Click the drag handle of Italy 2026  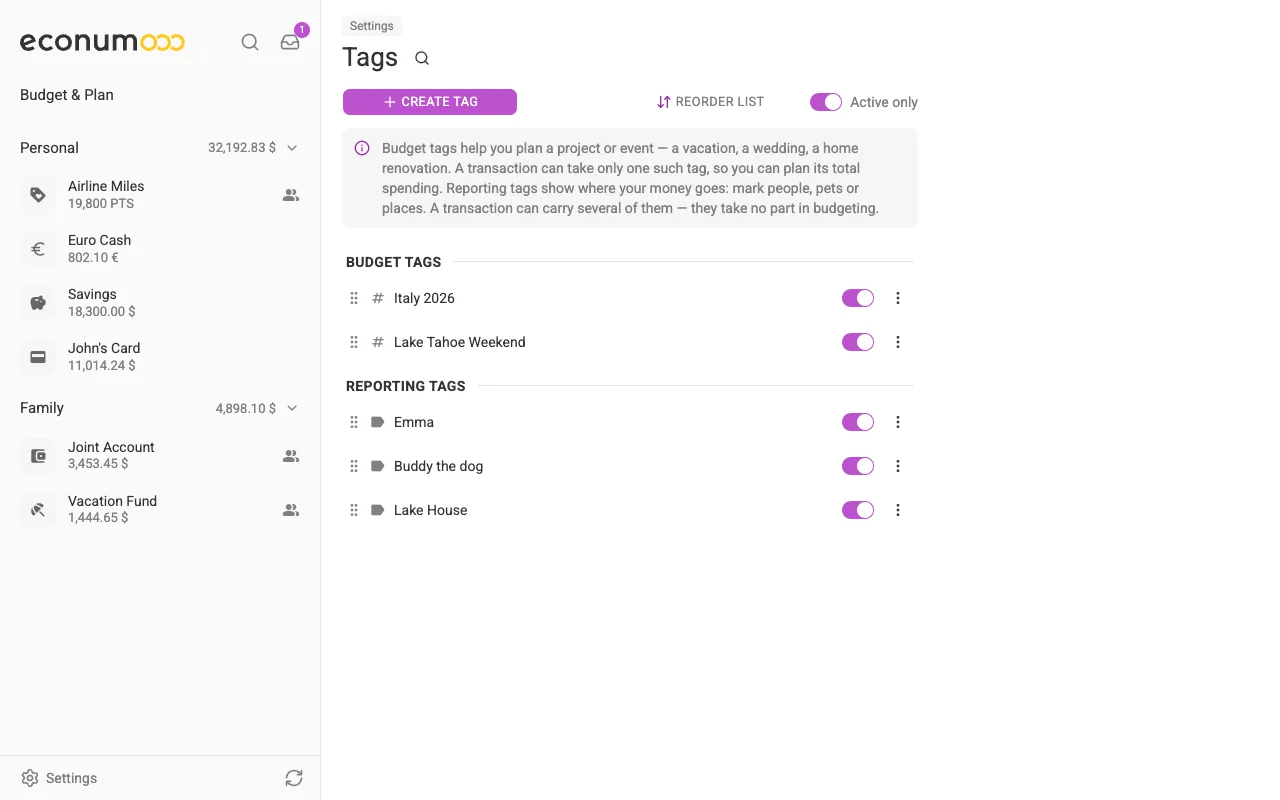[x=354, y=298]
